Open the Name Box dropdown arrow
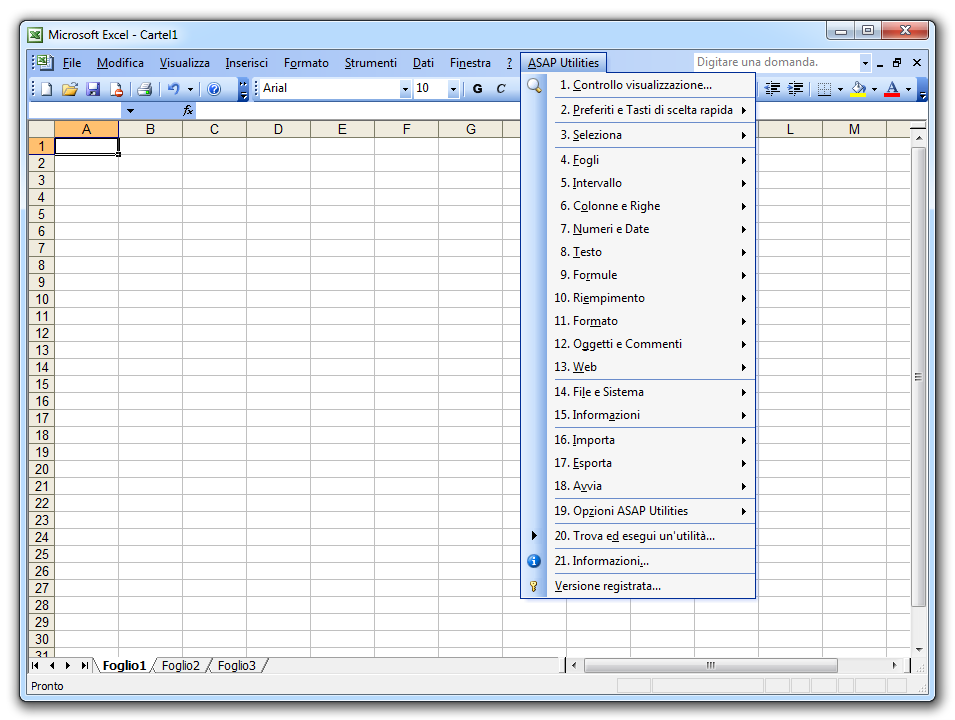 tap(130, 111)
